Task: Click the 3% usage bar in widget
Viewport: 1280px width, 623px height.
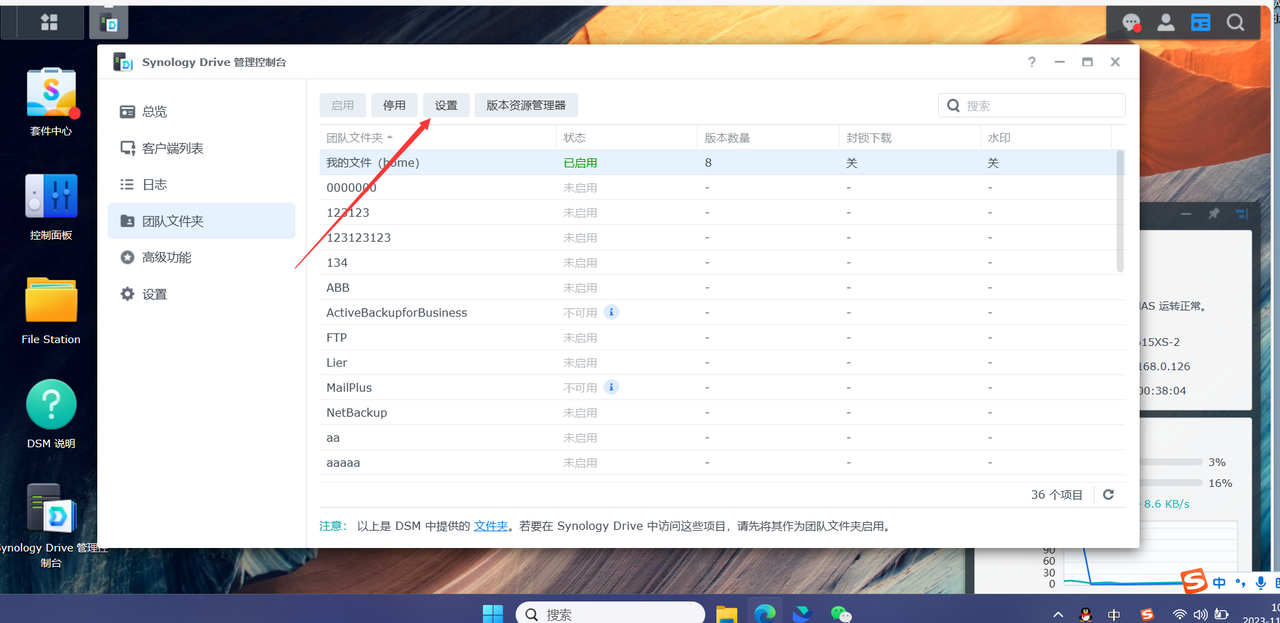Action: click(x=1171, y=462)
